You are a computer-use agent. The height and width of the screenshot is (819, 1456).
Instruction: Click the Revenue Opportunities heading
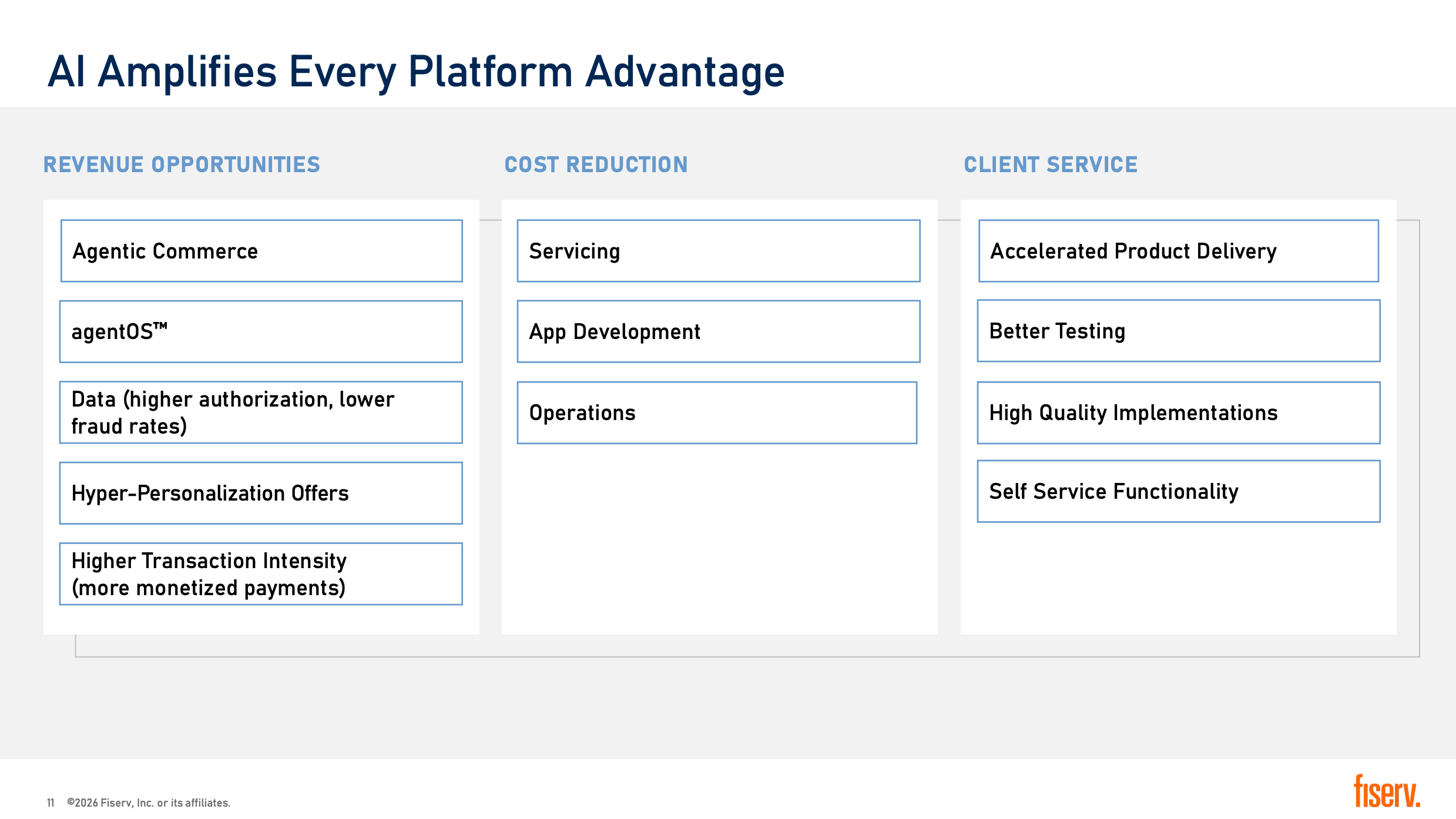[182, 165]
